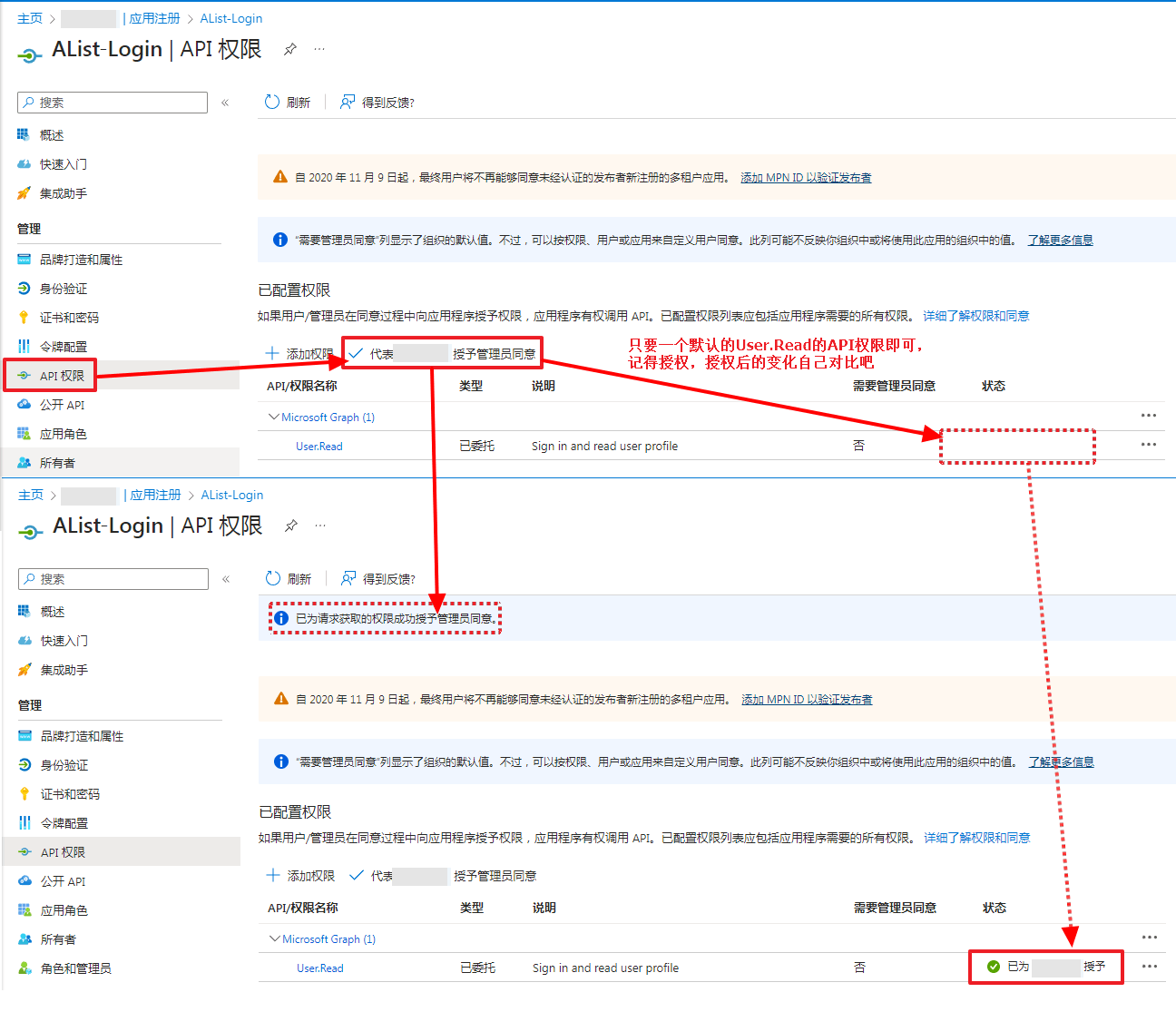
Task: Pin the upper AList-Login API 权限 page
Action: point(290,49)
